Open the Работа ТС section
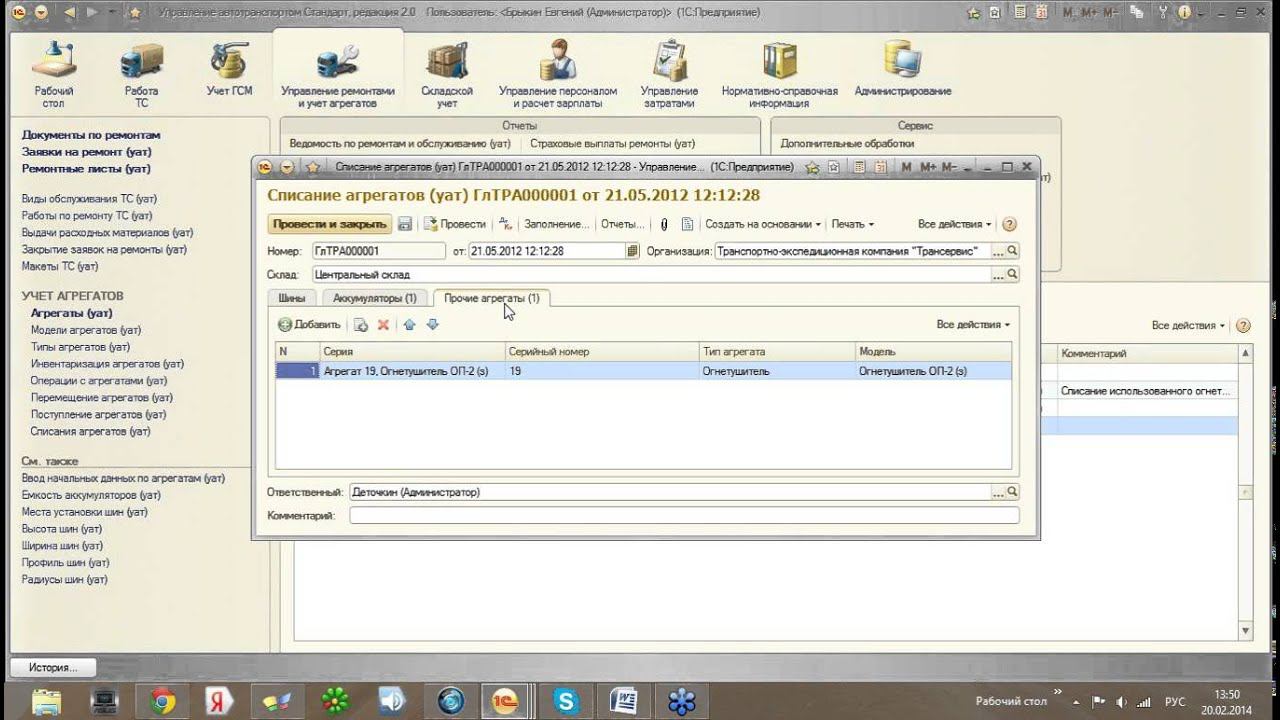Viewport: 1280px width, 720px height. click(x=141, y=75)
